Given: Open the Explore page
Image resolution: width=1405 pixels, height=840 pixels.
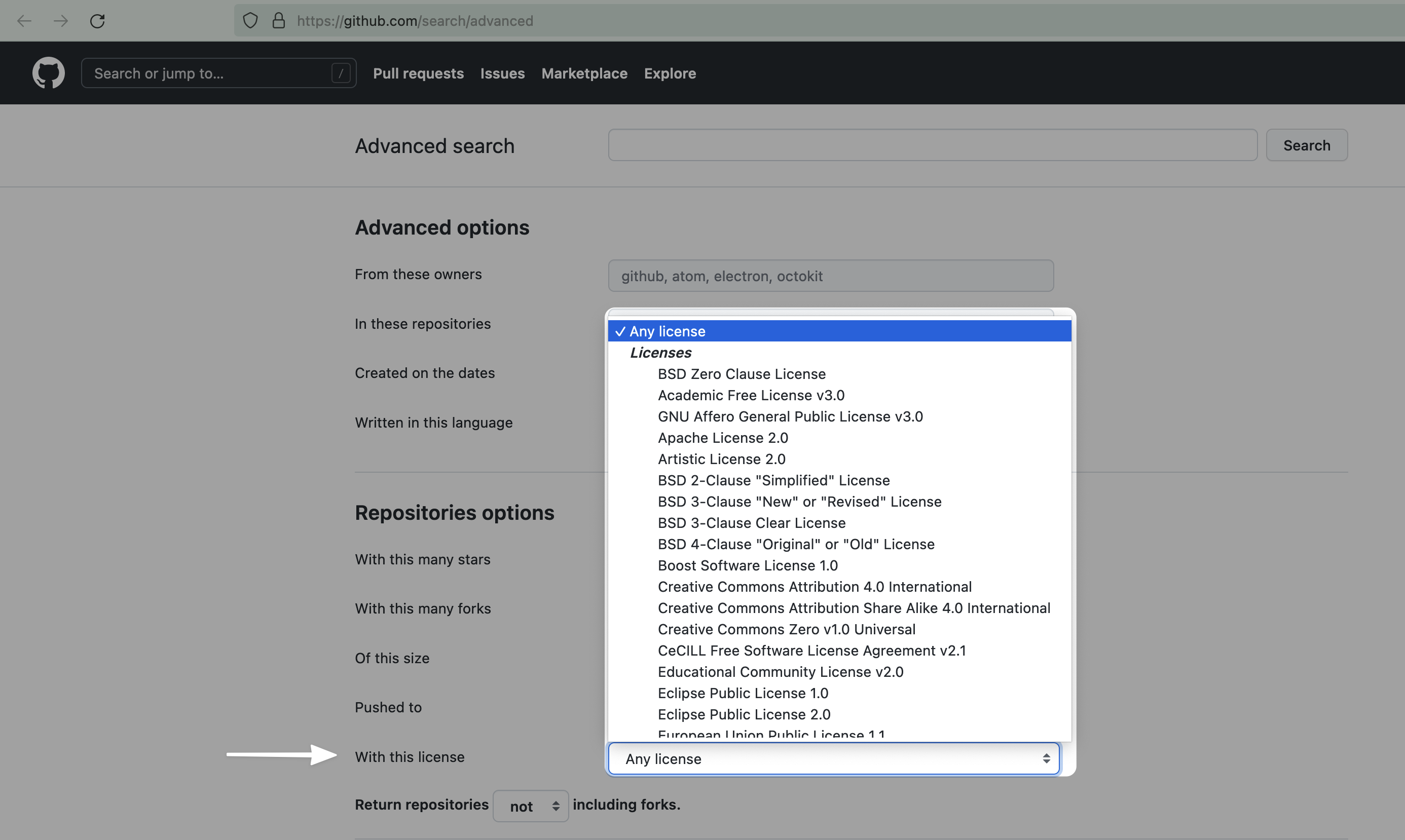Looking at the screenshot, I should click(670, 73).
